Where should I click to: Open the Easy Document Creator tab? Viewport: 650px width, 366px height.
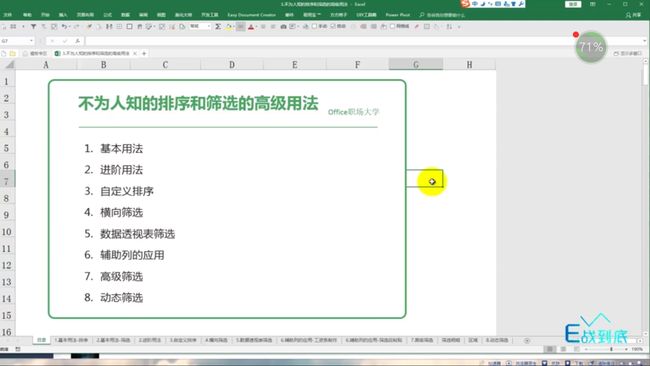pyautogui.click(x=252, y=15)
